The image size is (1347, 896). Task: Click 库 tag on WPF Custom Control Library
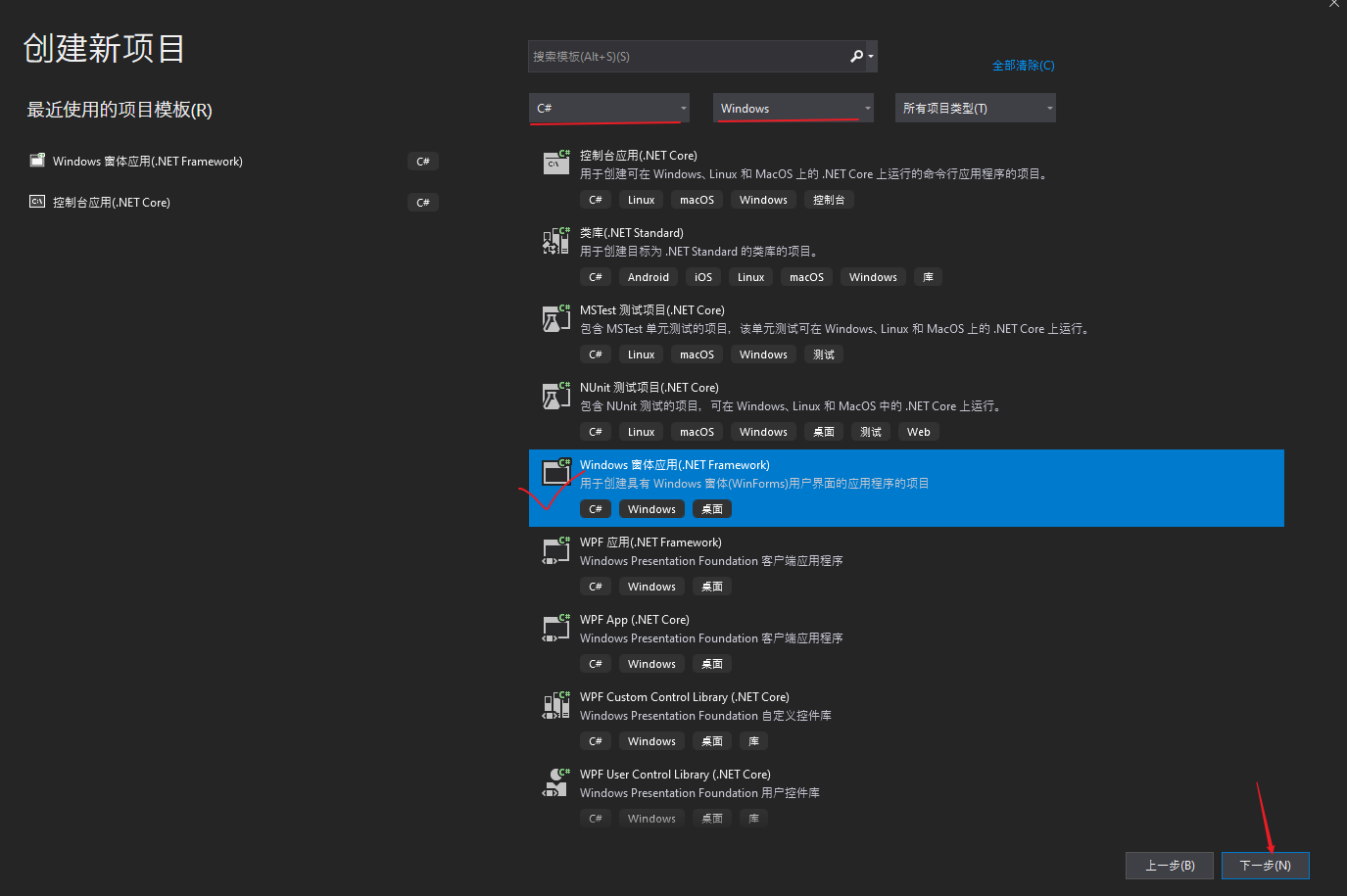coord(753,741)
